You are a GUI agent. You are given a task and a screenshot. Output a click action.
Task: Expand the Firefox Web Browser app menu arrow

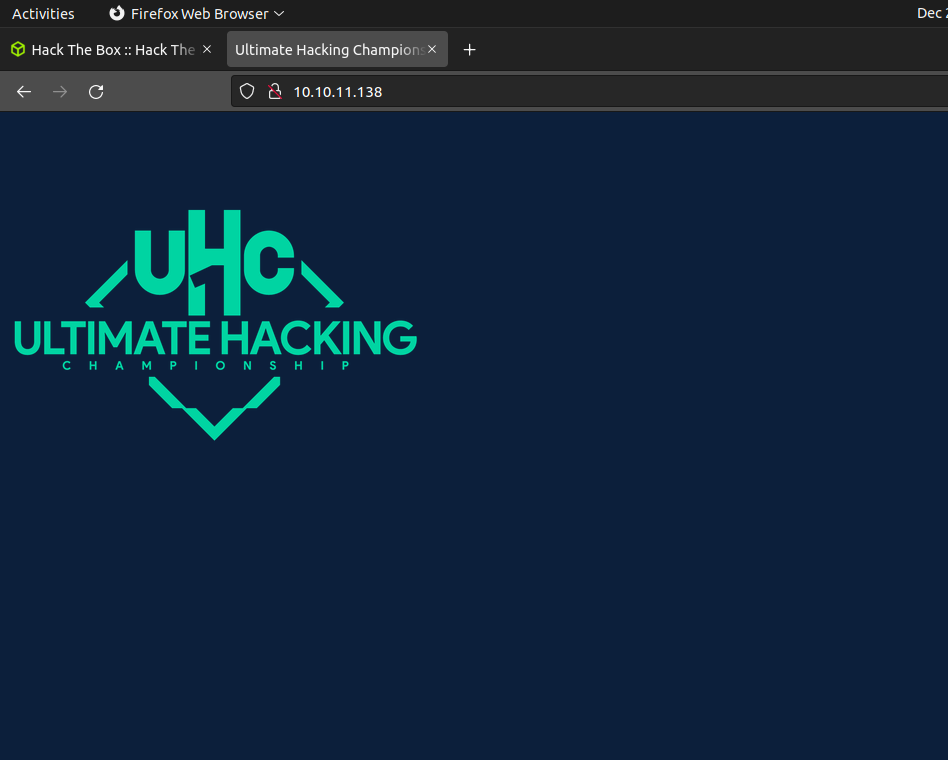click(x=279, y=14)
